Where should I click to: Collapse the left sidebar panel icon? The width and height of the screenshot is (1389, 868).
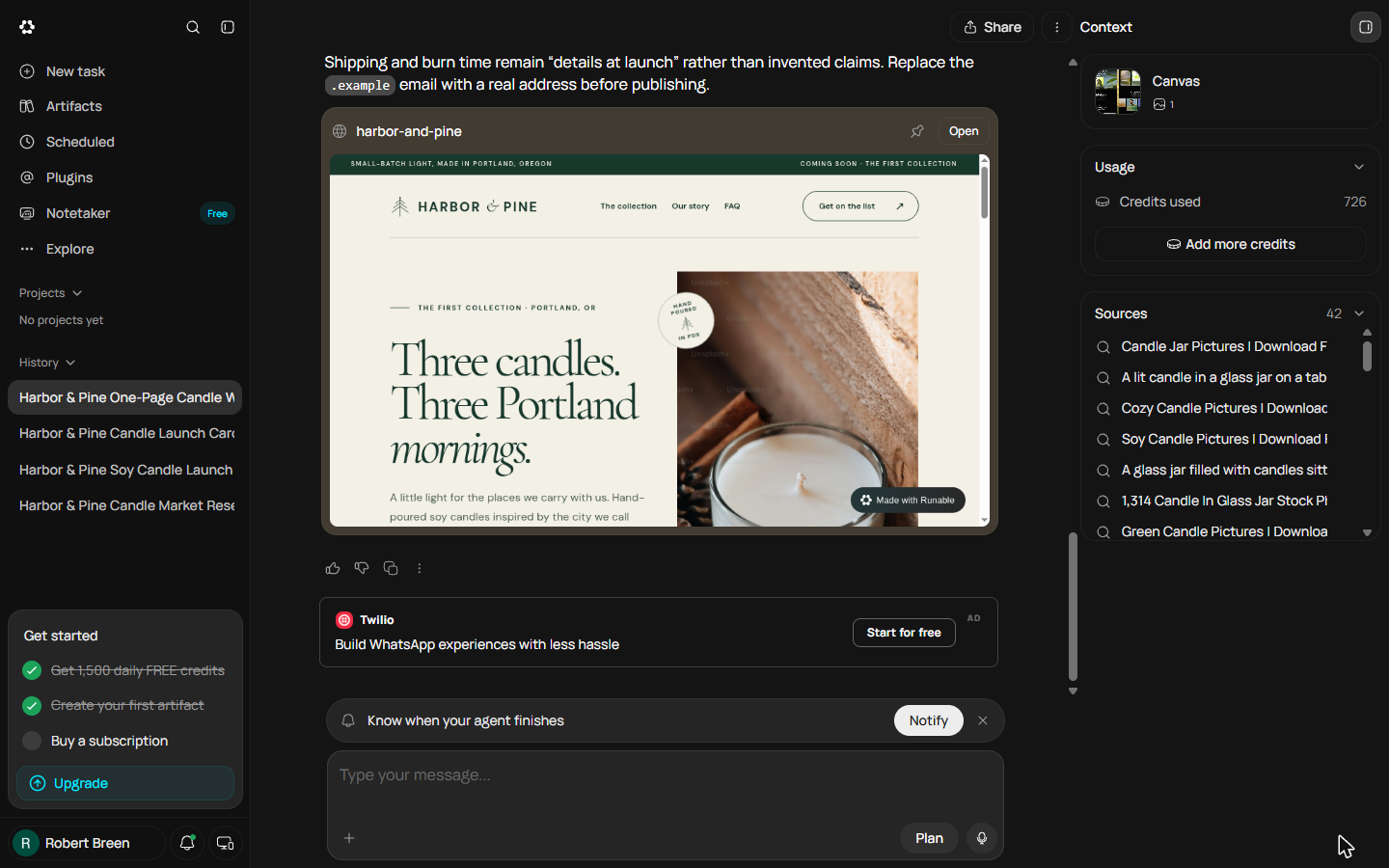228,27
